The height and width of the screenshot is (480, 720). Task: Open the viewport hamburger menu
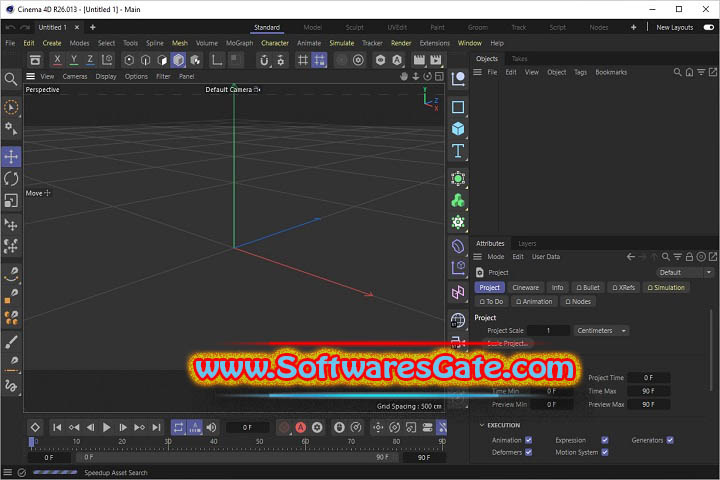click(30, 76)
